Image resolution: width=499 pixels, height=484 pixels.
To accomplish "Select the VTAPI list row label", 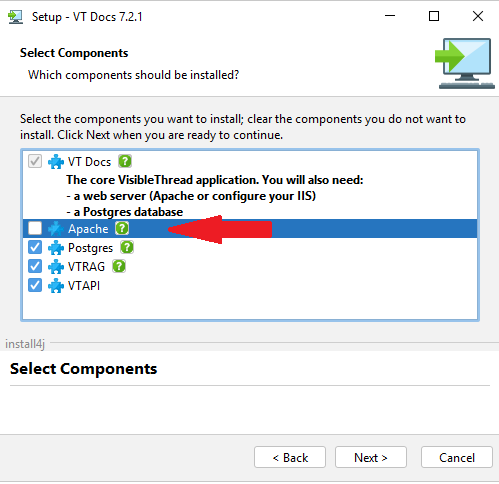I will (x=84, y=286).
